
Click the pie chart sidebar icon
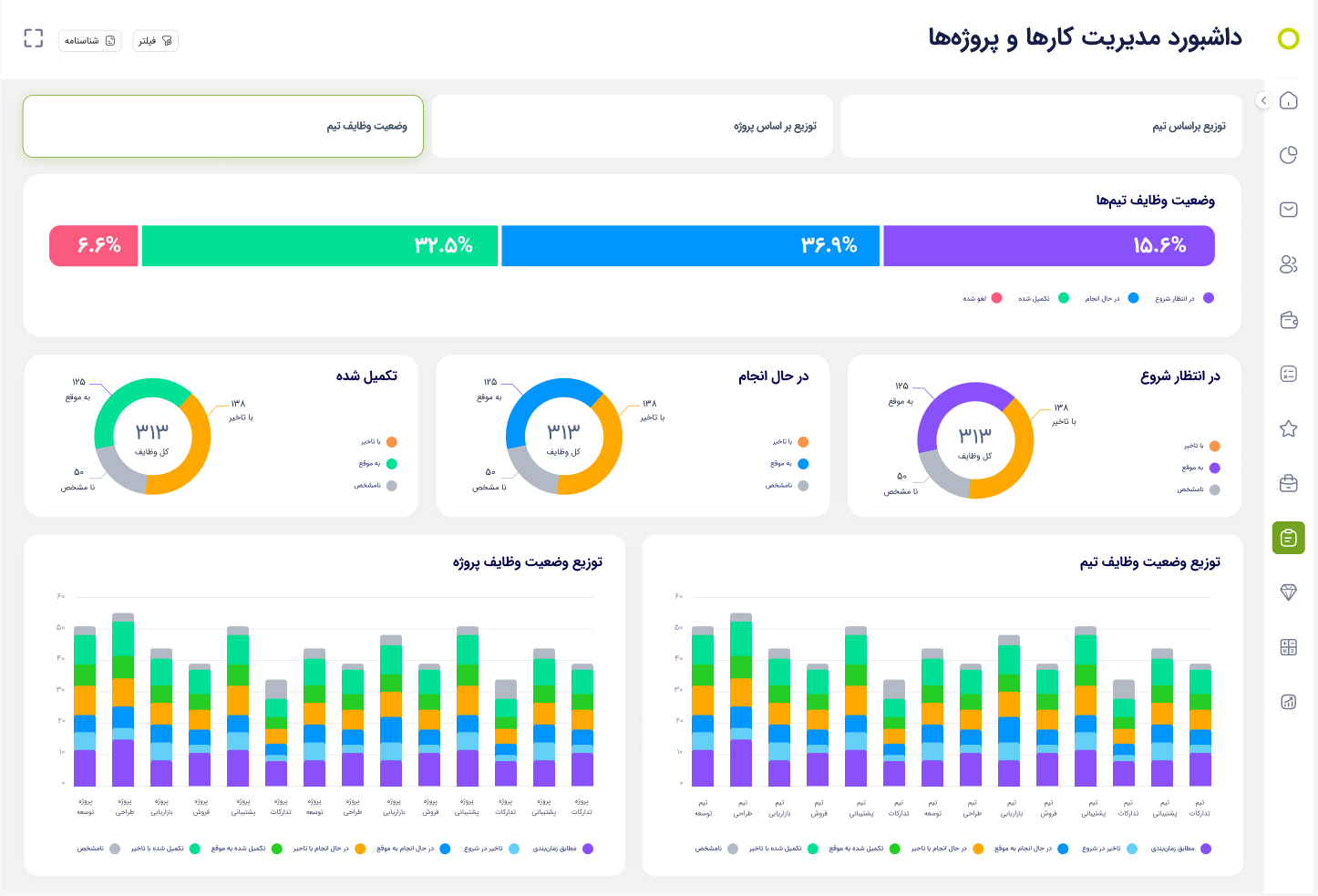point(1288,155)
